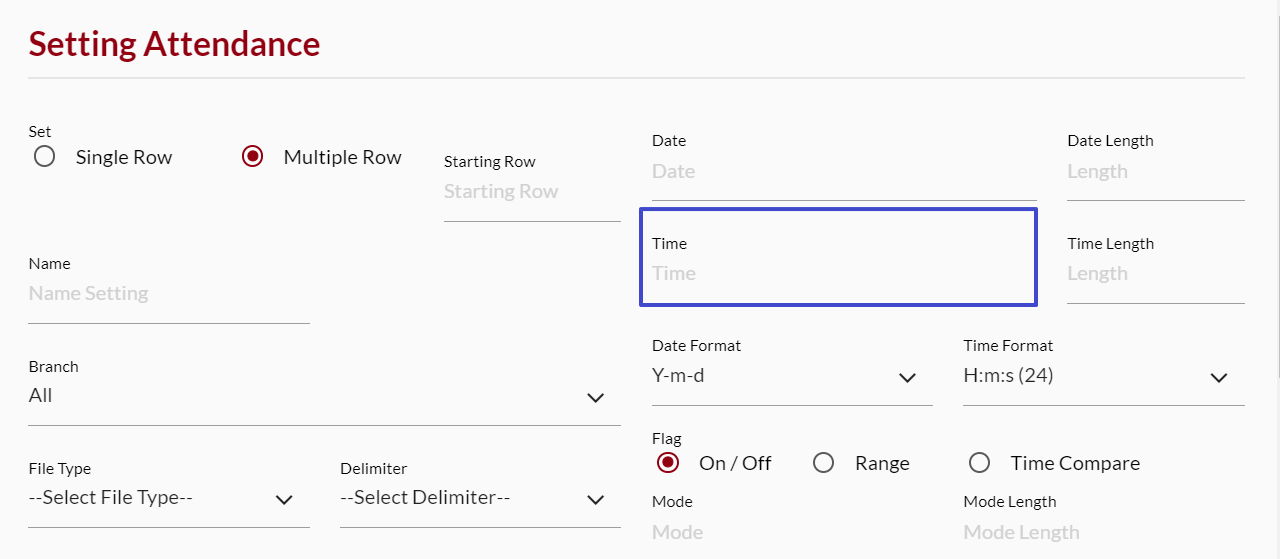Image resolution: width=1280 pixels, height=559 pixels.
Task: Open the File Type dropdown
Action: tap(169, 498)
